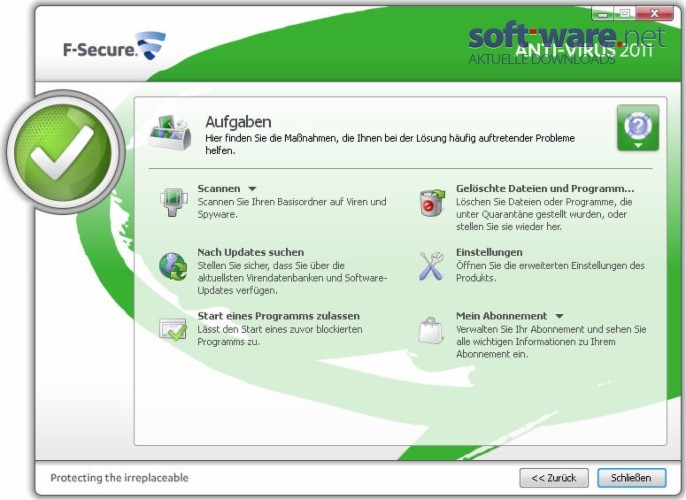Open the Scannen task link
The height and width of the screenshot is (500, 686).
click(x=219, y=189)
